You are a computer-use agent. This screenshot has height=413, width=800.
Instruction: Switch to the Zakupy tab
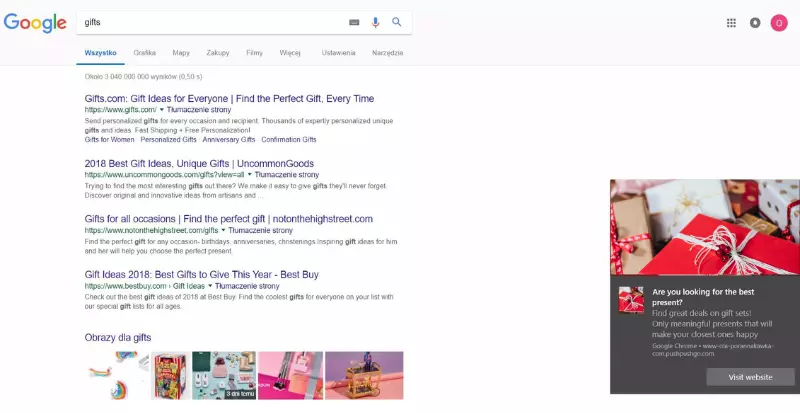[x=218, y=53]
